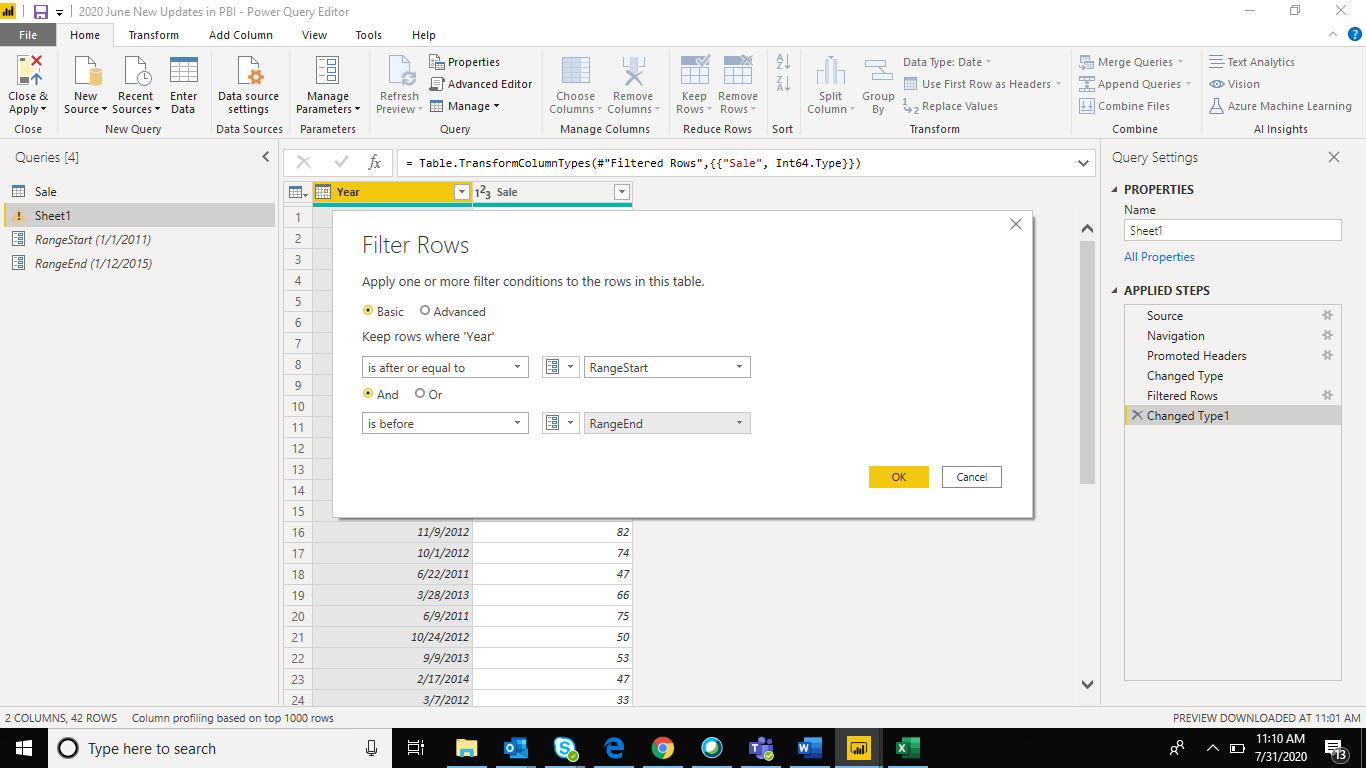
Task: Select the And condition radio button
Action: coord(368,394)
